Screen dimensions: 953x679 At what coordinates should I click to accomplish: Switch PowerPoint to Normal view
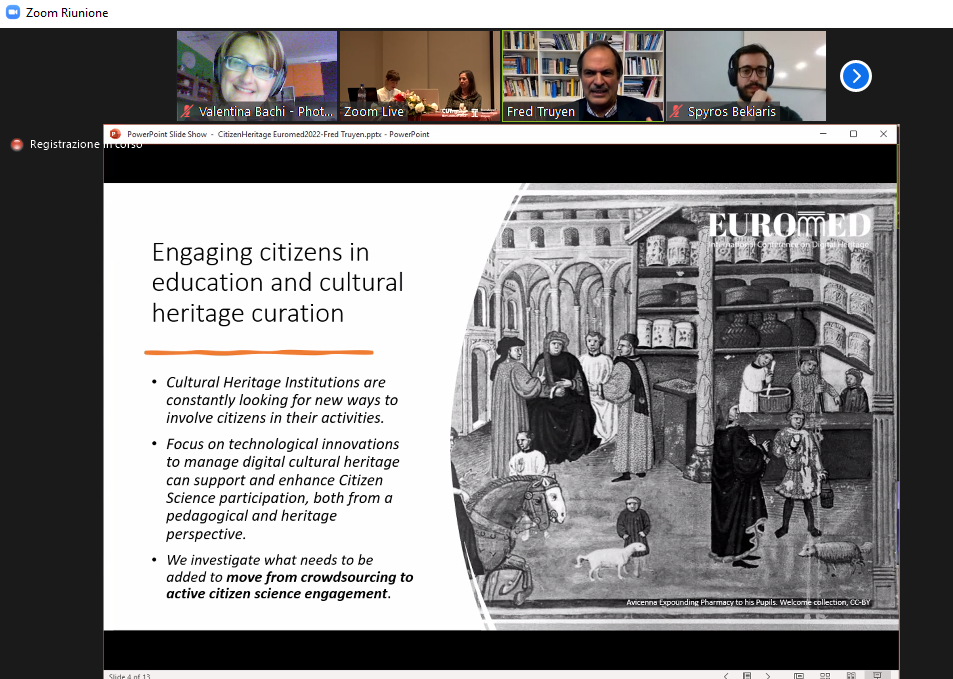pyautogui.click(x=799, y=675)
